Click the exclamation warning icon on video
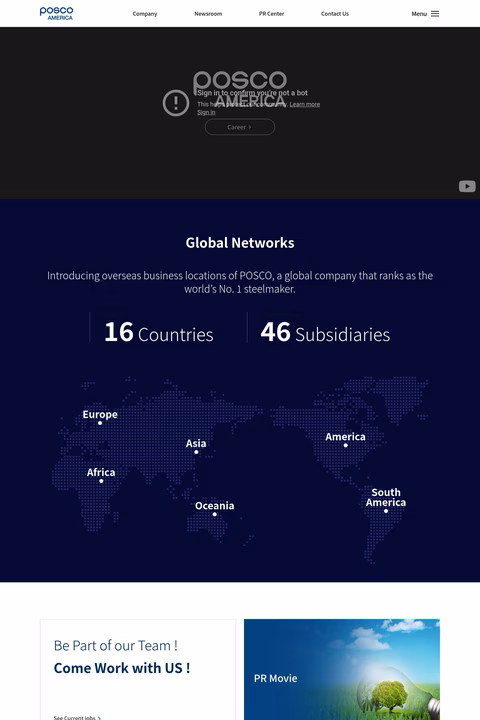Screen dimensions: 480x720 point(176,103)
